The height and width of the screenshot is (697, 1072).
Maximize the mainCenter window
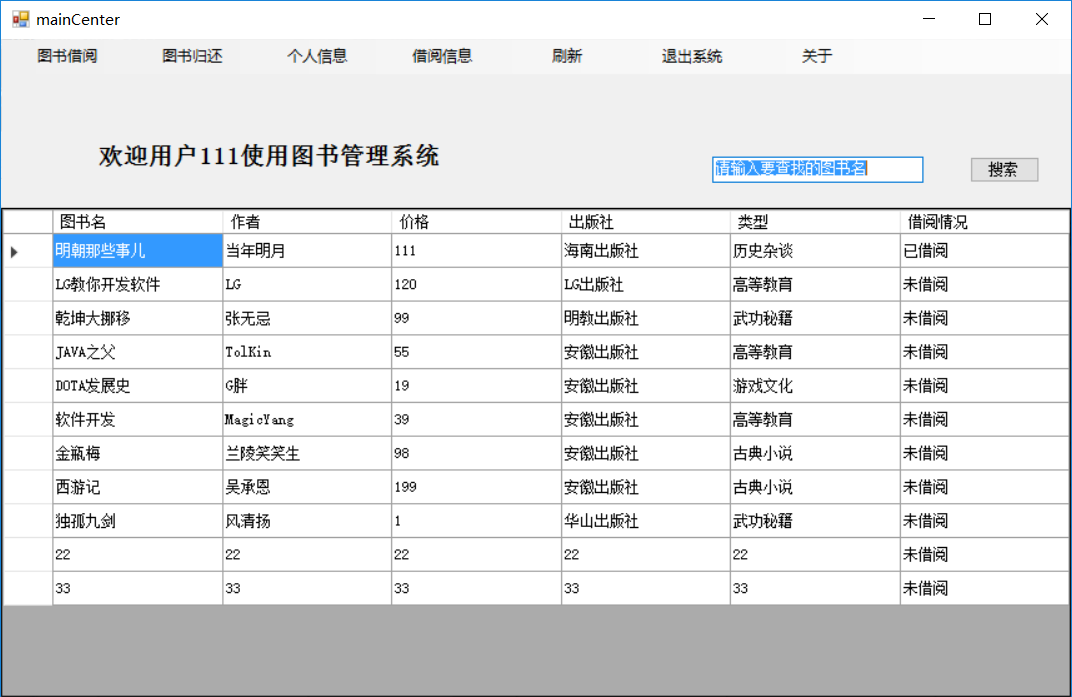pyautogui.click(x=984, y=19)
